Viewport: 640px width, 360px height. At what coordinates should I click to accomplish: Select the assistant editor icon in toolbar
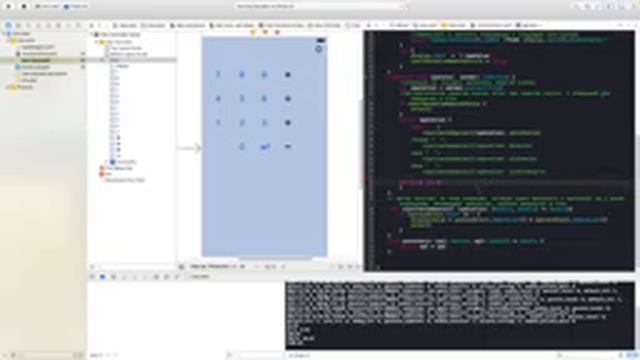588,6
